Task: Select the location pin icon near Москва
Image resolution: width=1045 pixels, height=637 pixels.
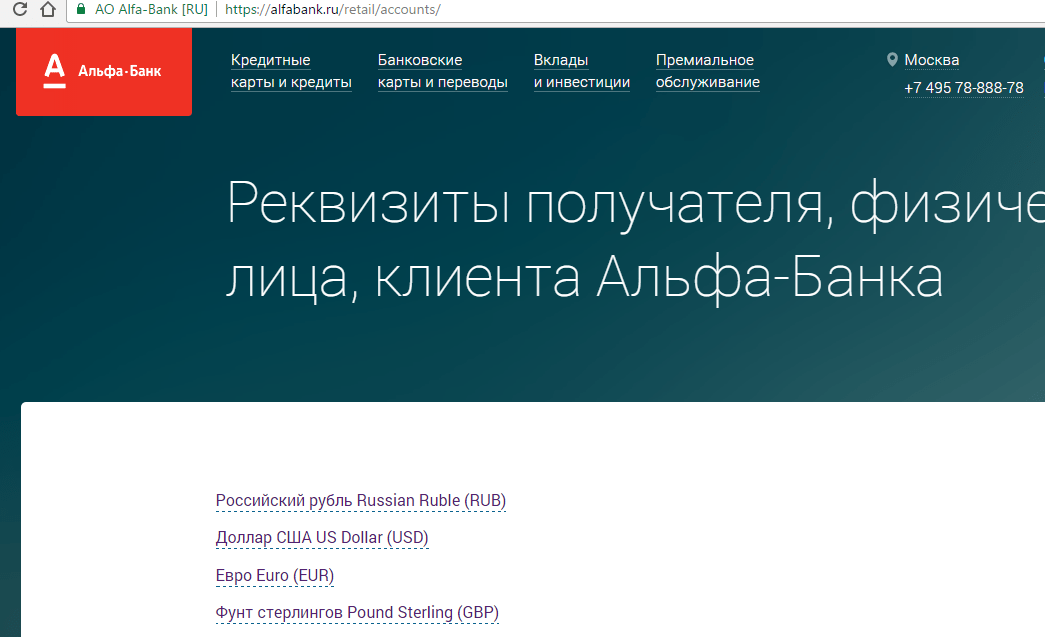Action: coord(892,60)
